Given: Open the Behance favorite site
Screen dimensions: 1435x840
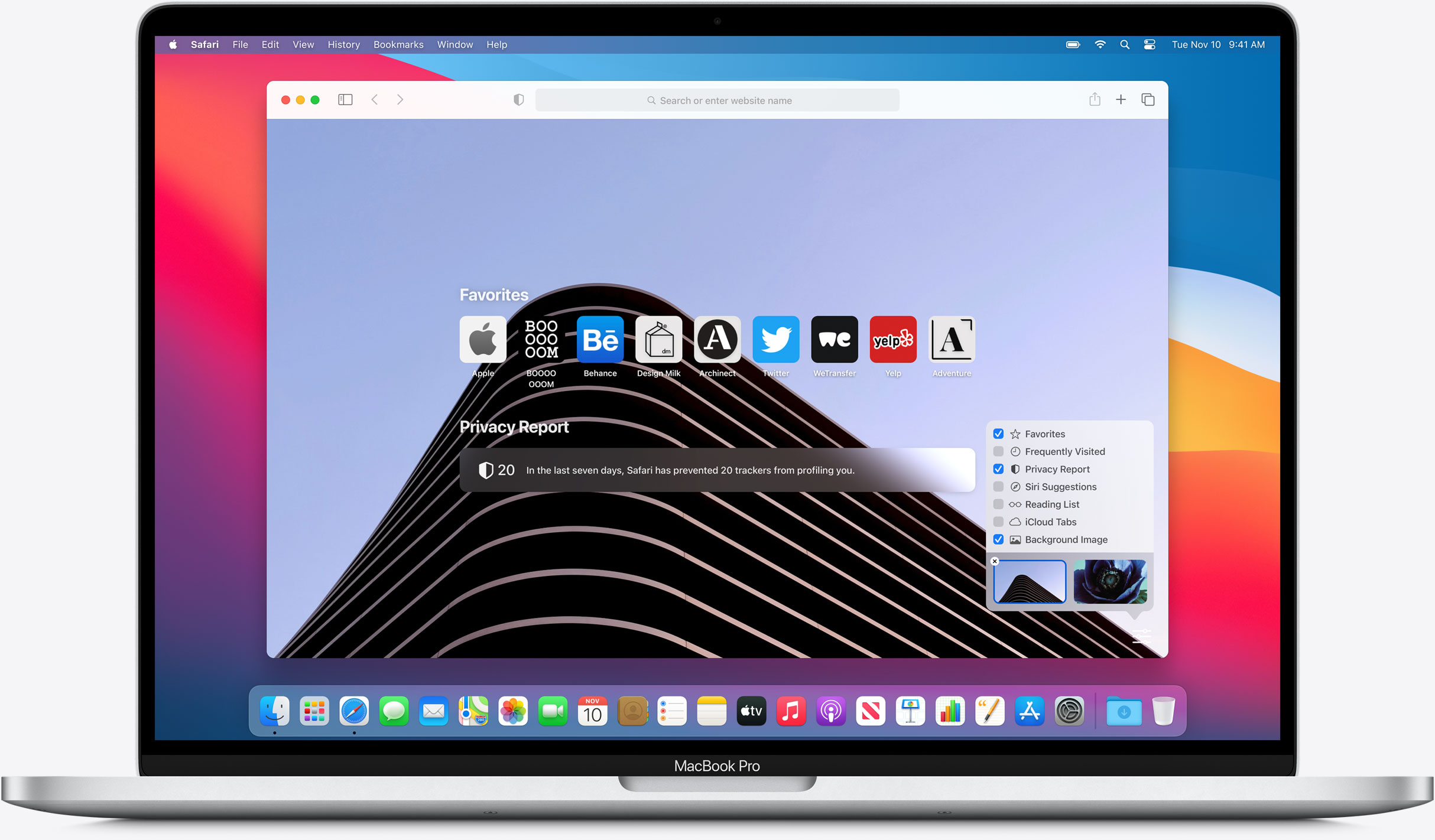Looking at the screenshot, I should [599, 339].
